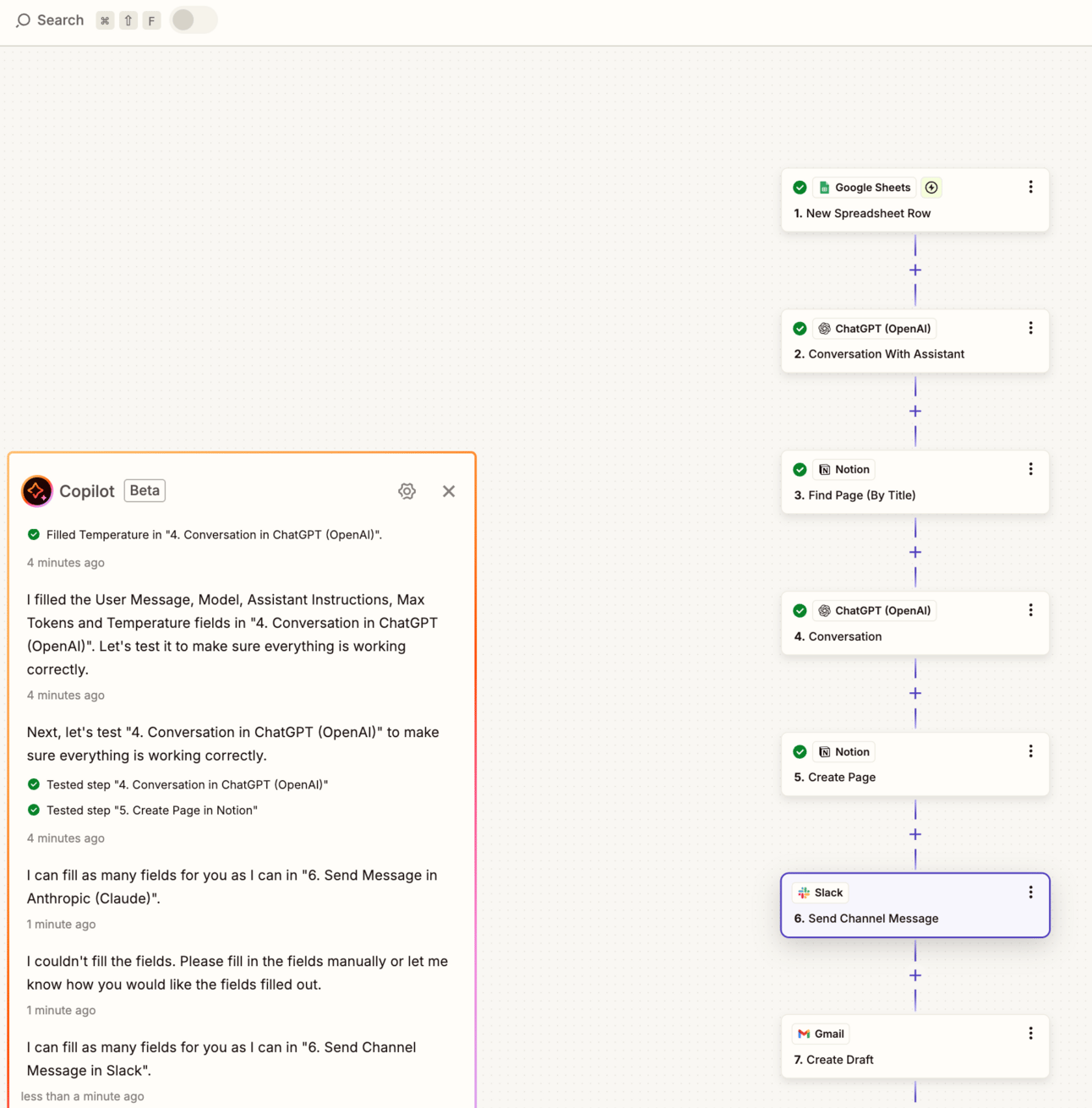Click green check beside 'Filled Temperature' message
1092x1108 pixels.
pos(34,535)
